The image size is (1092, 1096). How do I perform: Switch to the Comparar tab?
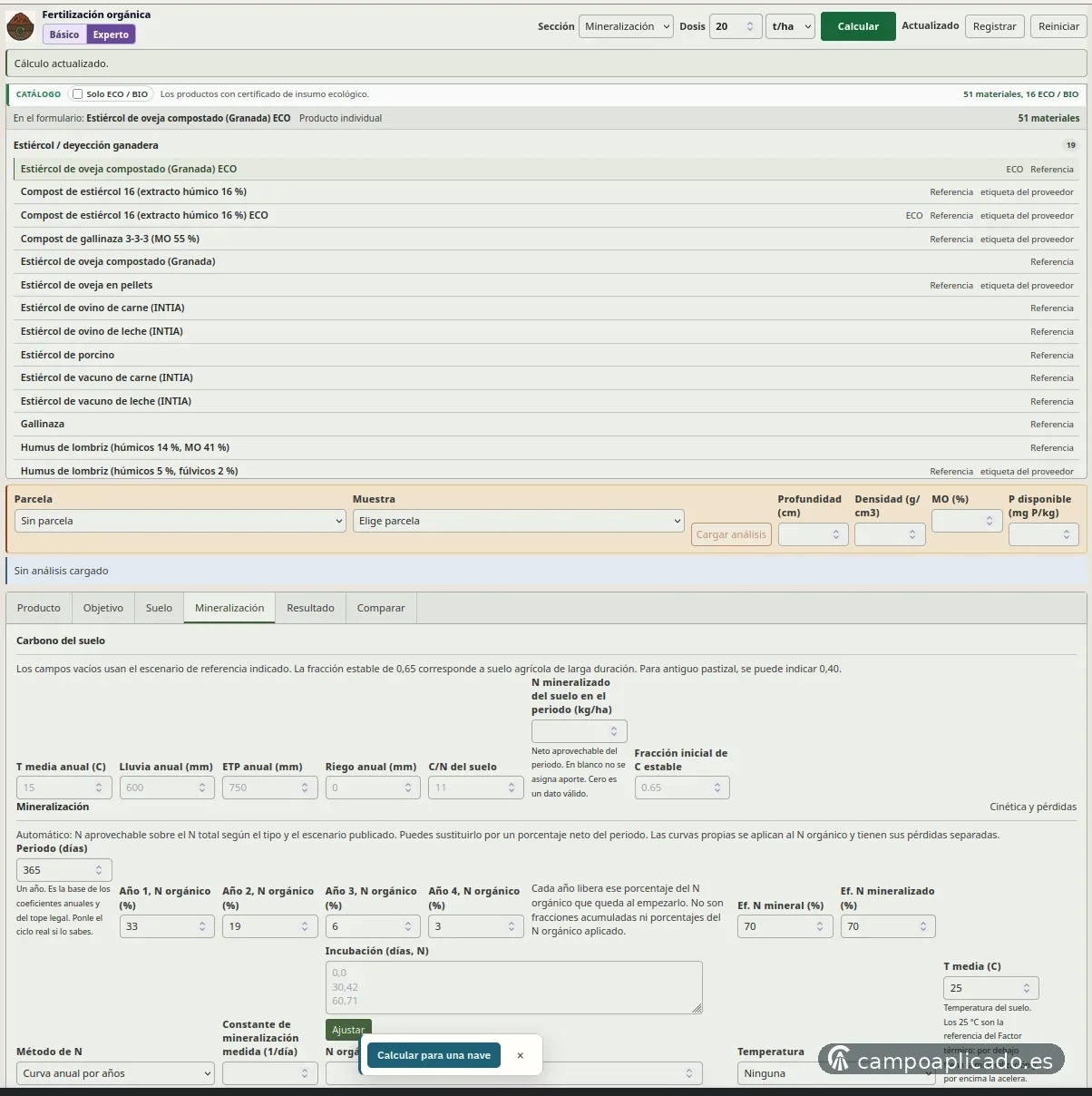[381, 608]
